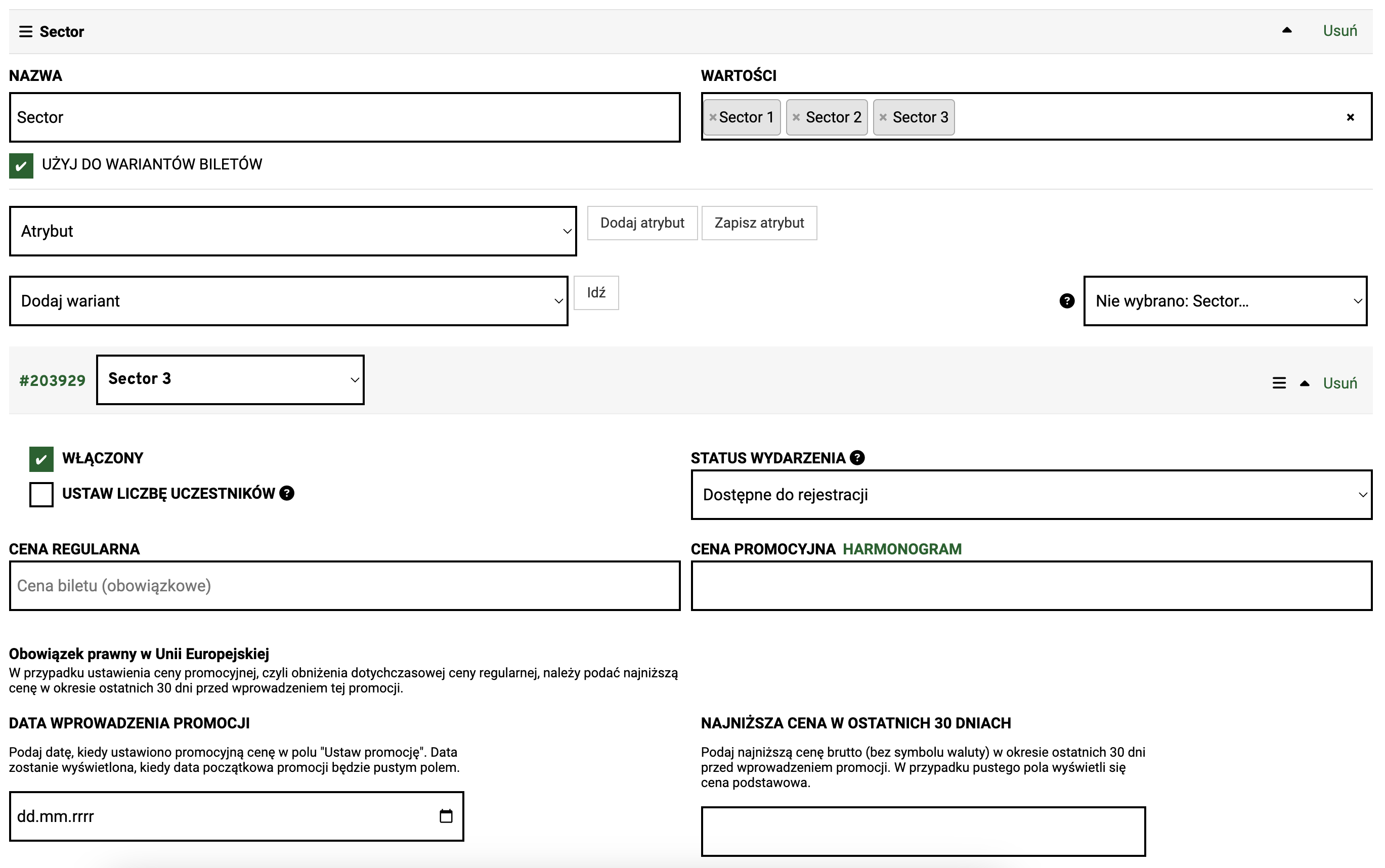
Task: Click help icon next to Status wydarzenia
Action: coord(857,458)
